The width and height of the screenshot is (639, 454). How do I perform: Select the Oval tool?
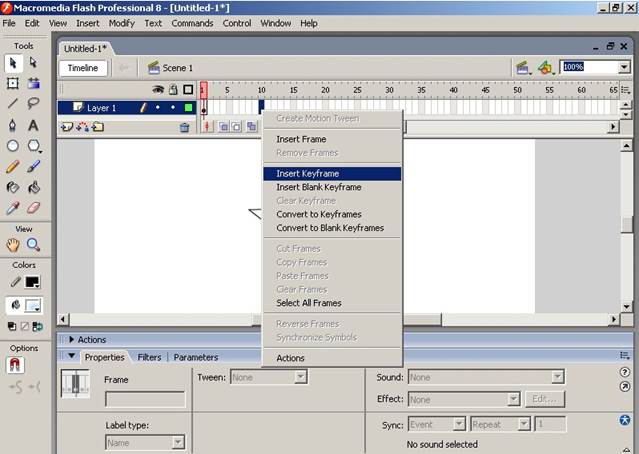pos(13,145)
